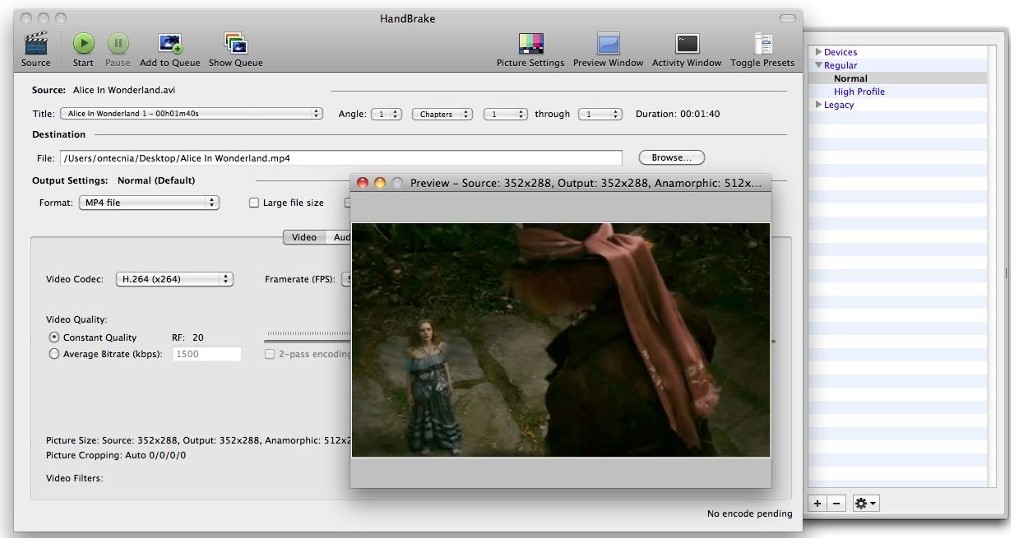Click the source name 'Alice In Wonderland.avi'
1011x538 pixels.
(x=124, y=90)
